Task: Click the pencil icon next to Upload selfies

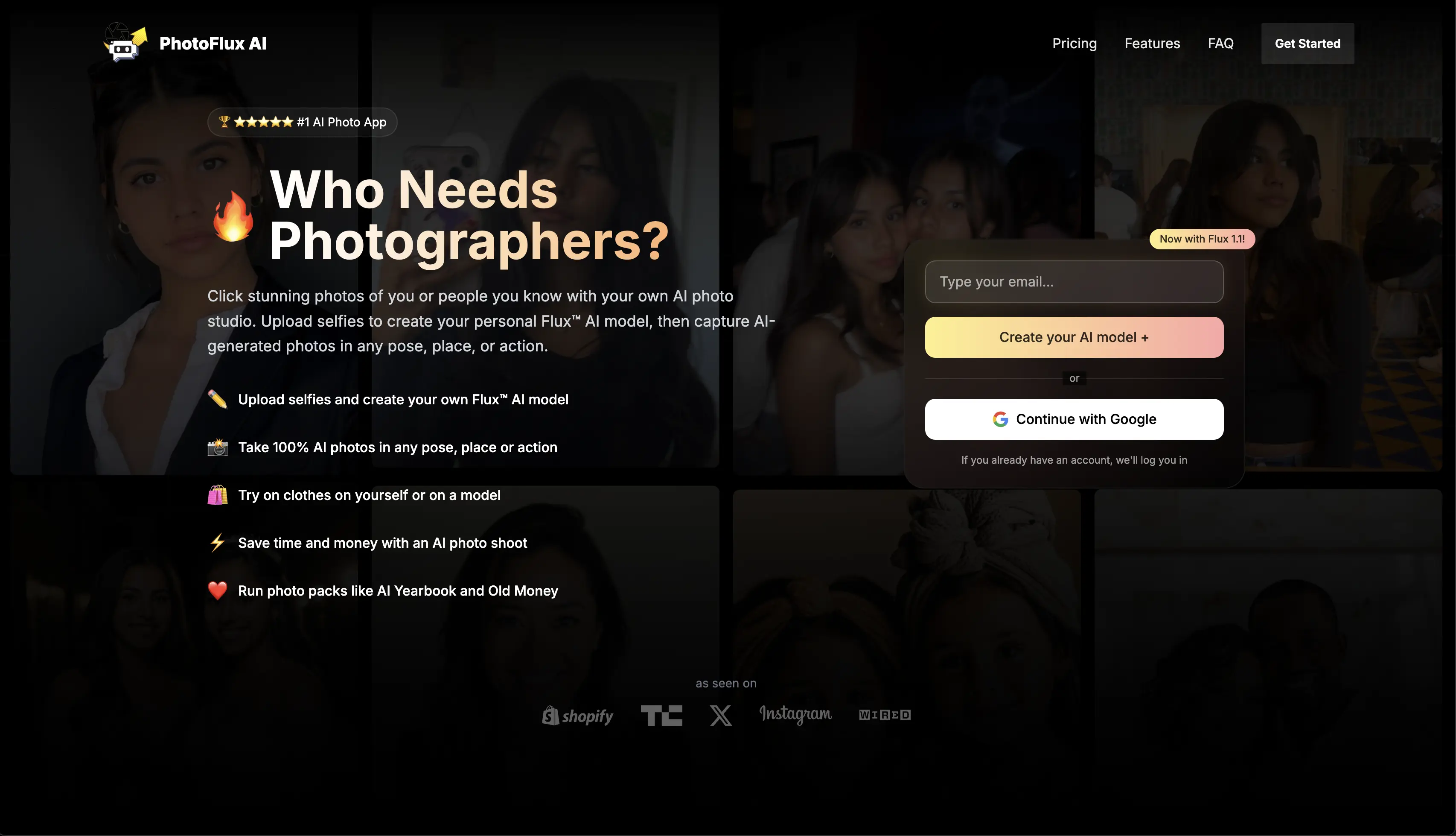Action: coord(218,399)
